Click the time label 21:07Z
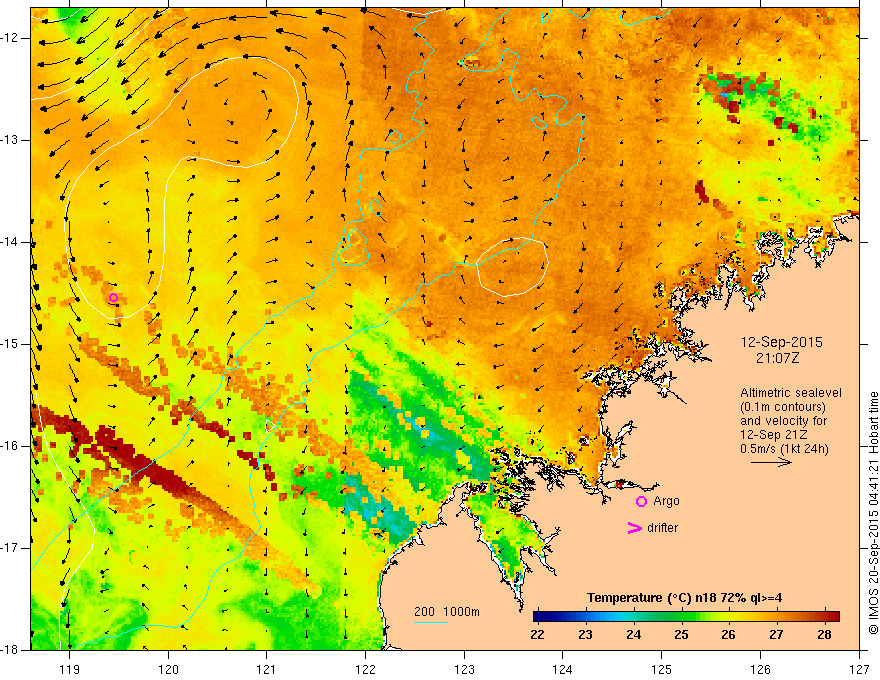880x680 pixels. [x=777, y=358]
